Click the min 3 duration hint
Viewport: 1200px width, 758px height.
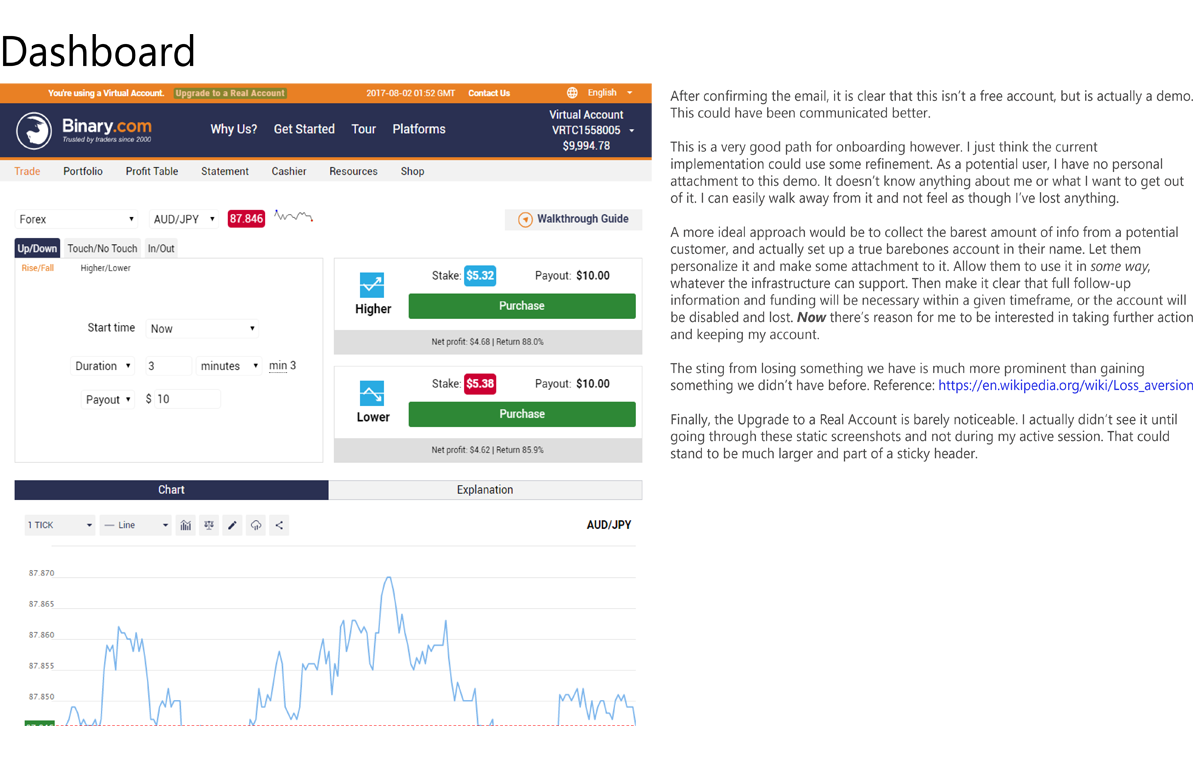pyautogui.click(x=282, y=366)
